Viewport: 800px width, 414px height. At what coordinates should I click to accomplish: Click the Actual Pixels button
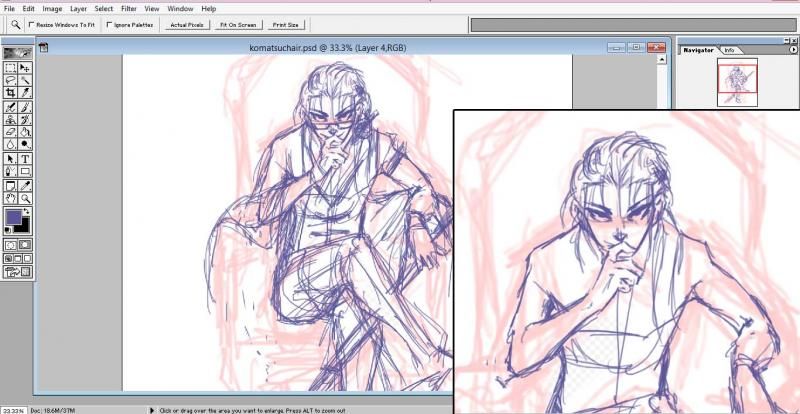pyautogui.click(x=185, y=24)
